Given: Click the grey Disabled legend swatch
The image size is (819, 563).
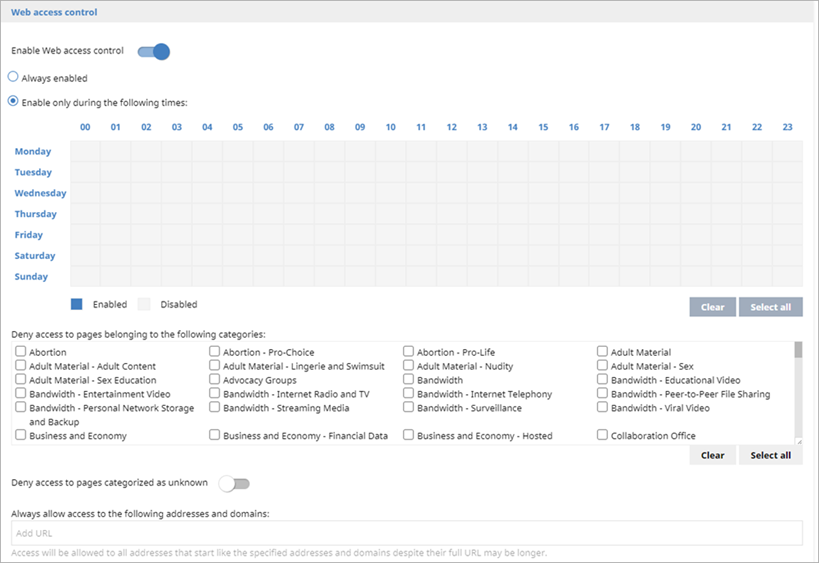Looking at the screenshot, I should tap(144, 304).
